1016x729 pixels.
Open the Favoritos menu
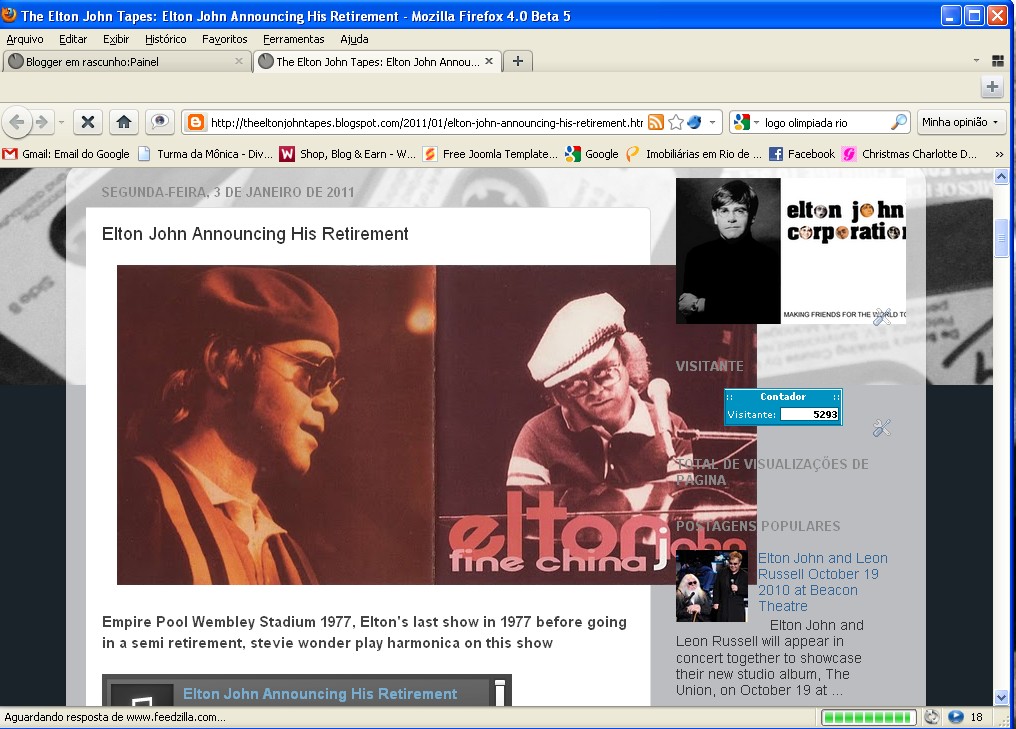pos(225,39)
